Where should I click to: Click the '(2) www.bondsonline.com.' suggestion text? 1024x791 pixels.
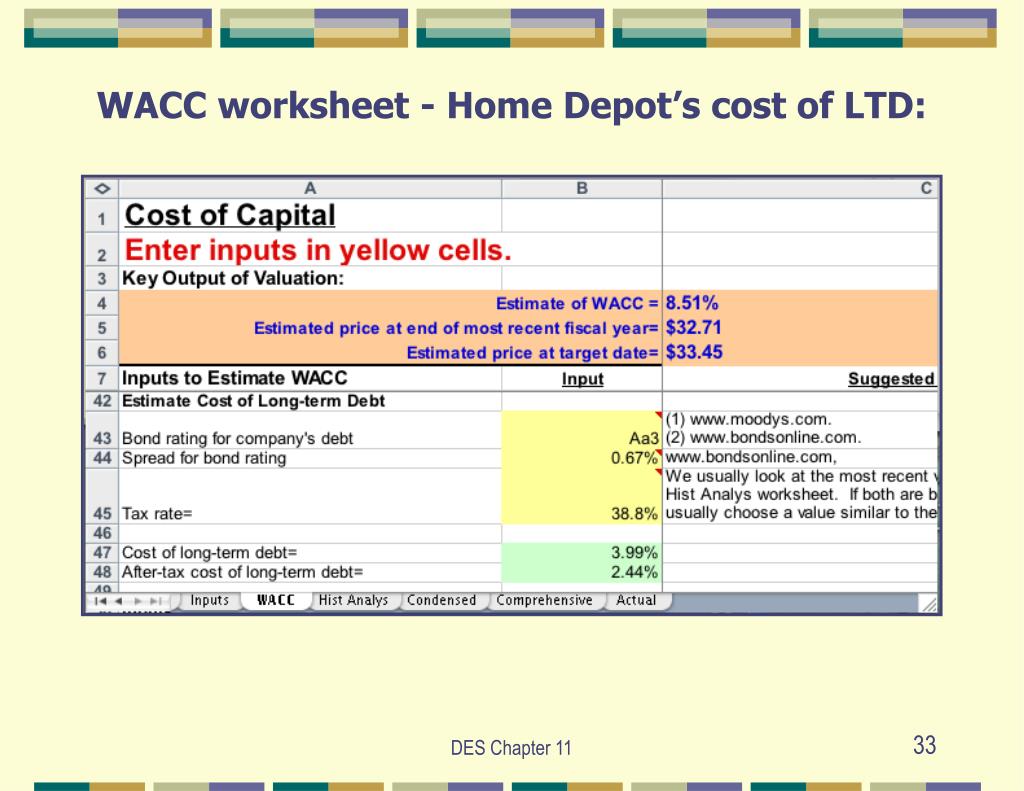(763, 438)
